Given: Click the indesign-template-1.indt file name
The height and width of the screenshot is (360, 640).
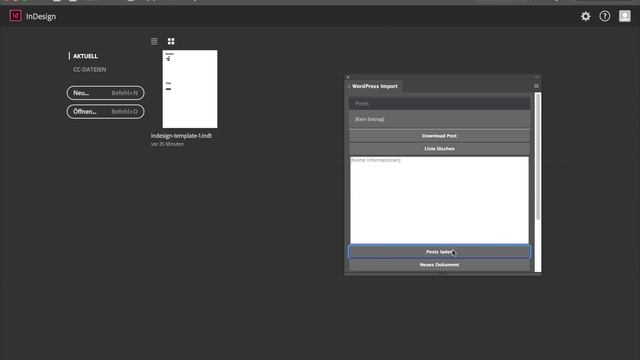Looking at the screenshot, I should 181,136.
